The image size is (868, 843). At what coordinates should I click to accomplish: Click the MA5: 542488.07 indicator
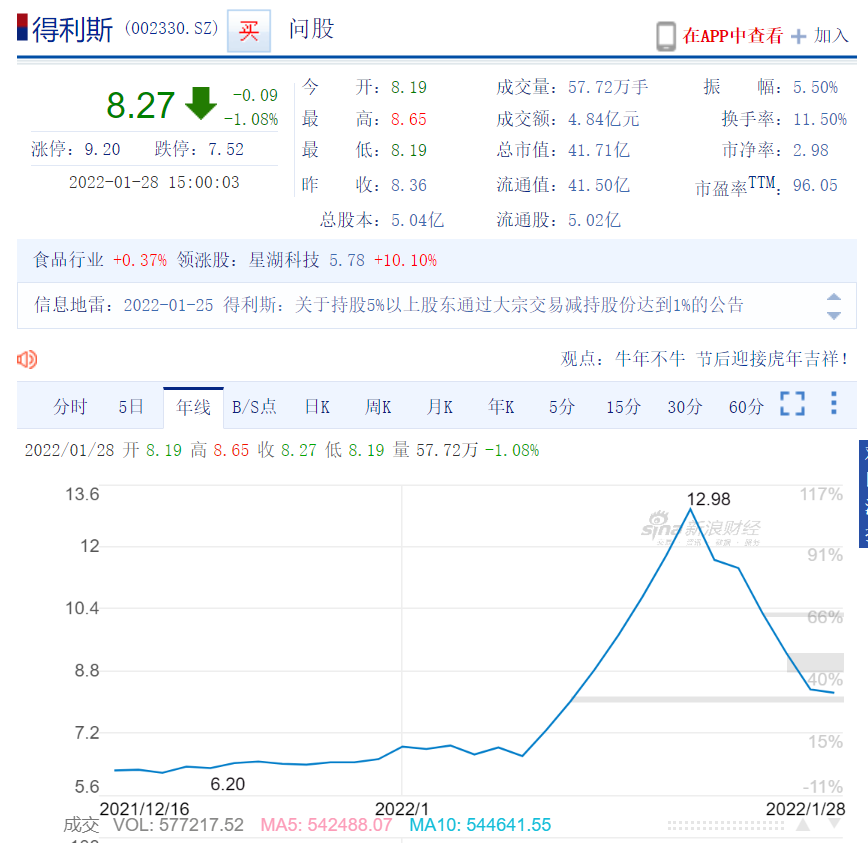327,825
